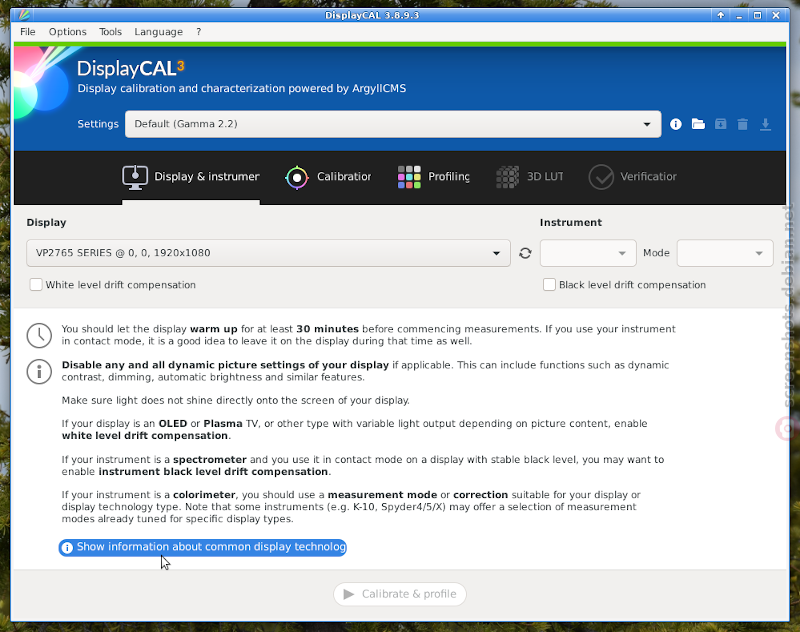Switch to the Verification tab
The width and height of the screenshot is (800, 632).
pyautogui.click(x=633, y=177)
